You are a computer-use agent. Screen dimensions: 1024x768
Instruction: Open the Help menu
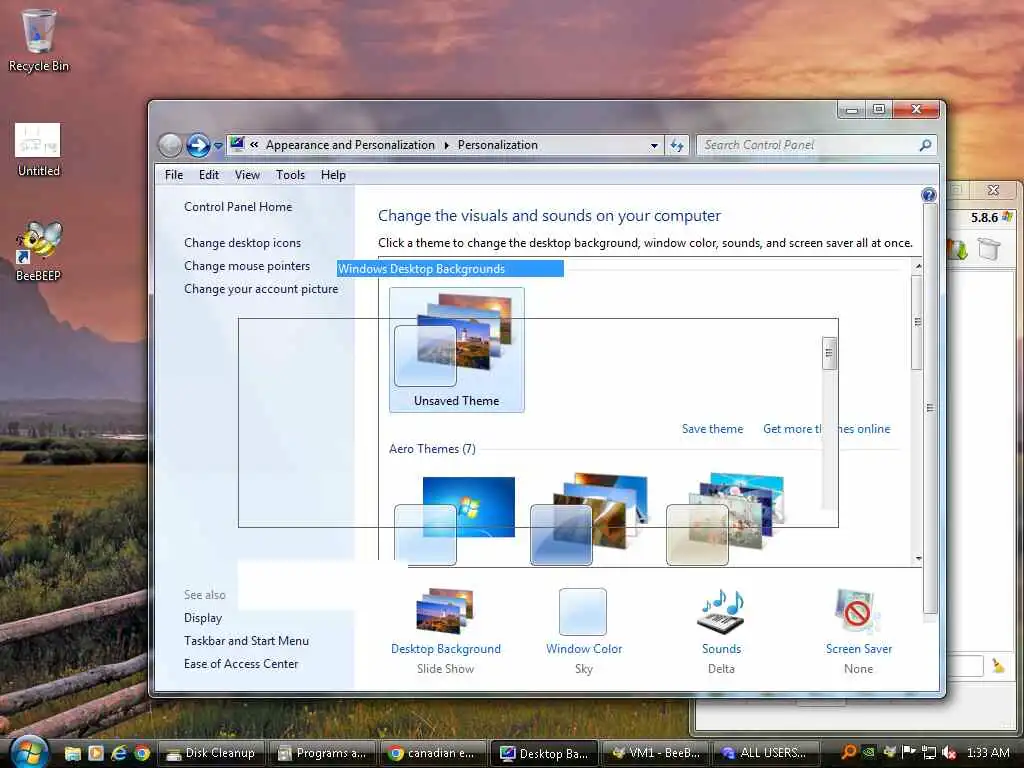click(333, 175)
